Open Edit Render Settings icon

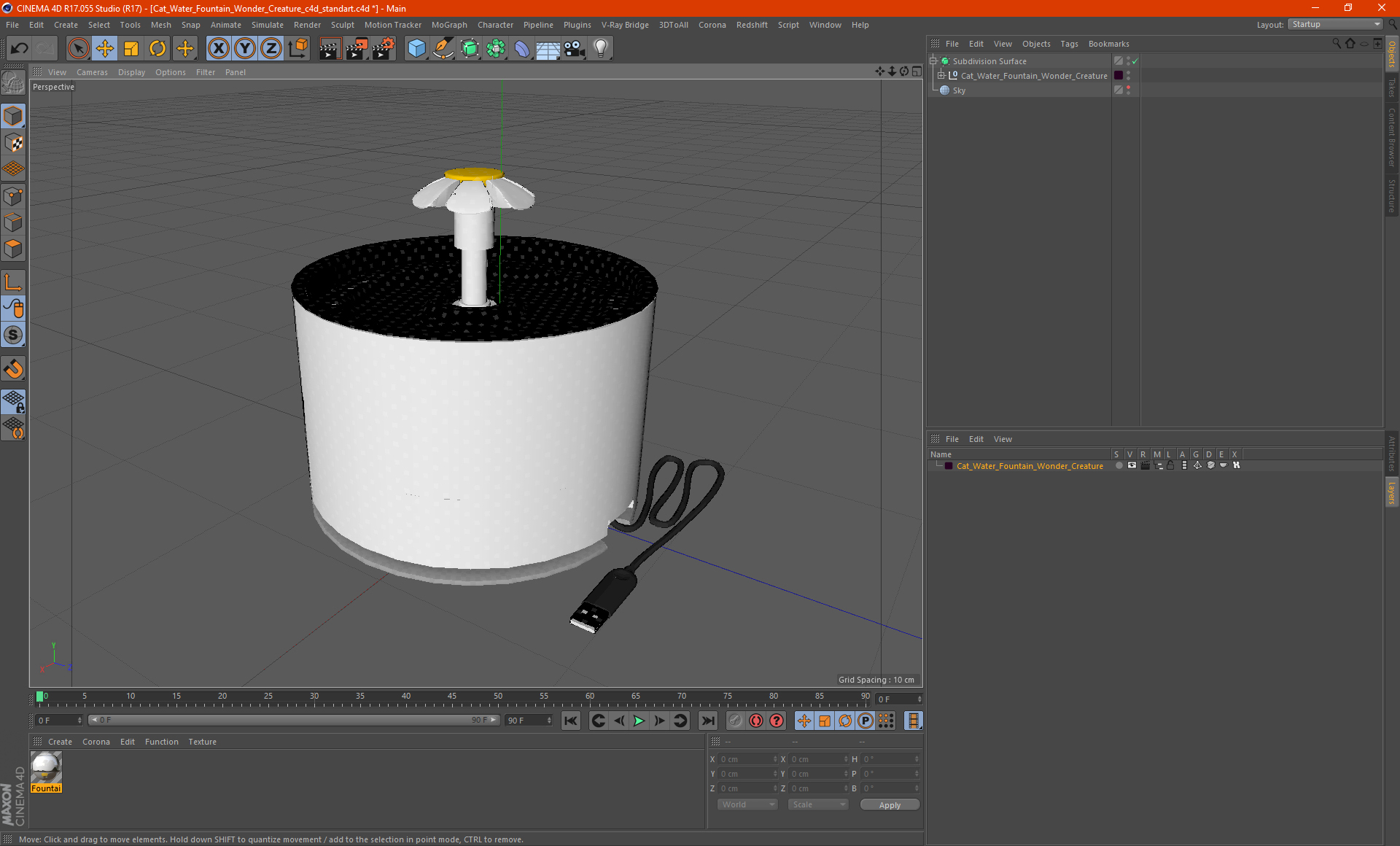[x=383, y=48]
